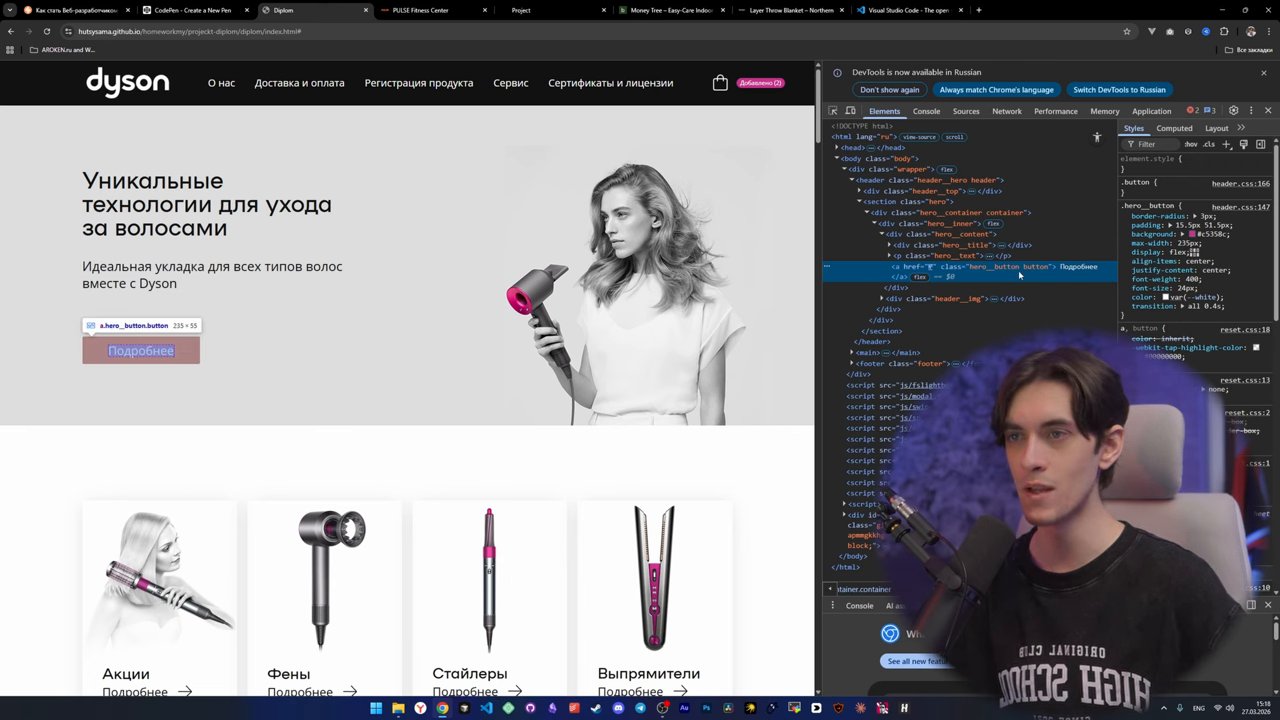1280x720 pixels.
Task: Click 'Don't show again' button
Action: click(889, 90)
